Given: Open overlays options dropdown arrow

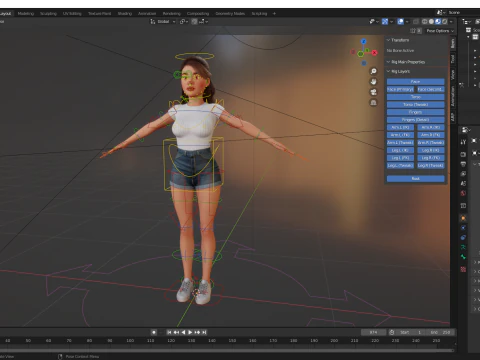Looking at the screenshot, I should (407, 22).
